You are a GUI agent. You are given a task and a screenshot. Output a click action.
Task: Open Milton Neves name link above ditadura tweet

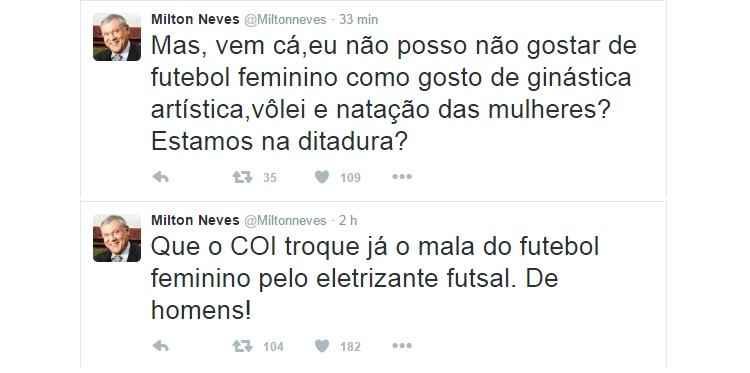tap(195, 20)
